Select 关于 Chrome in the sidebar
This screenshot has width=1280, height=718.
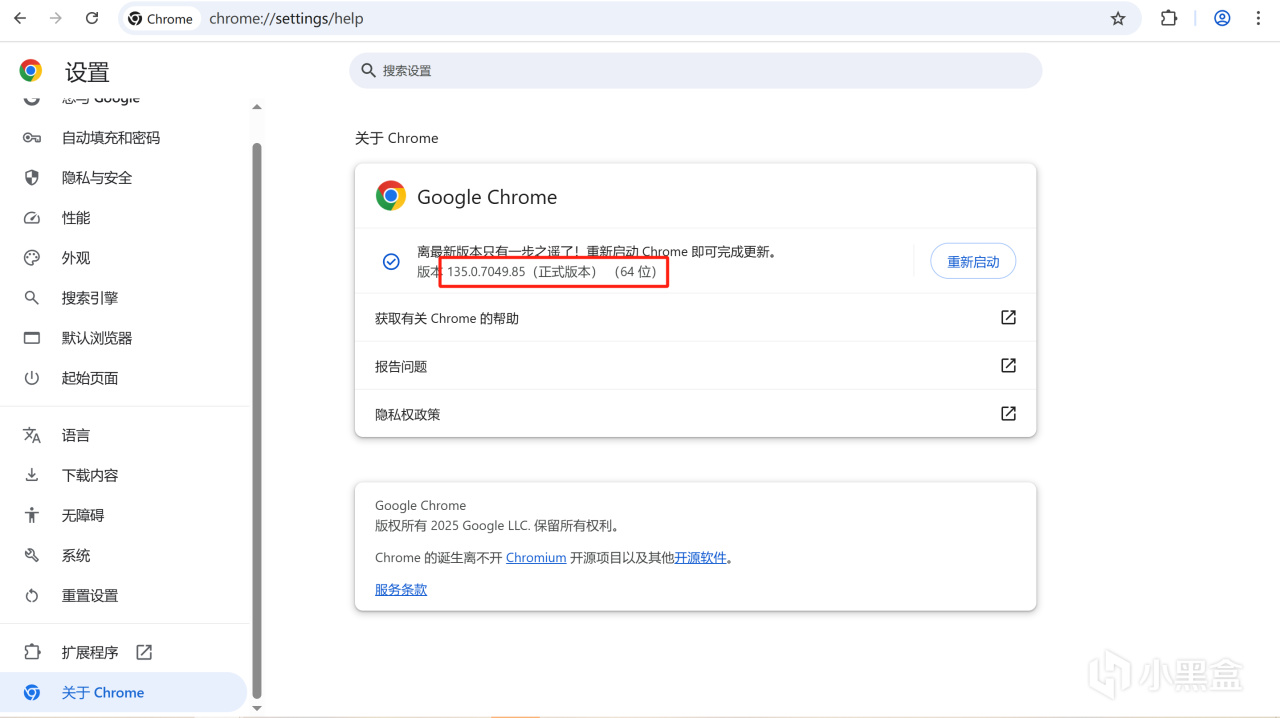click(x=124, y=692)
